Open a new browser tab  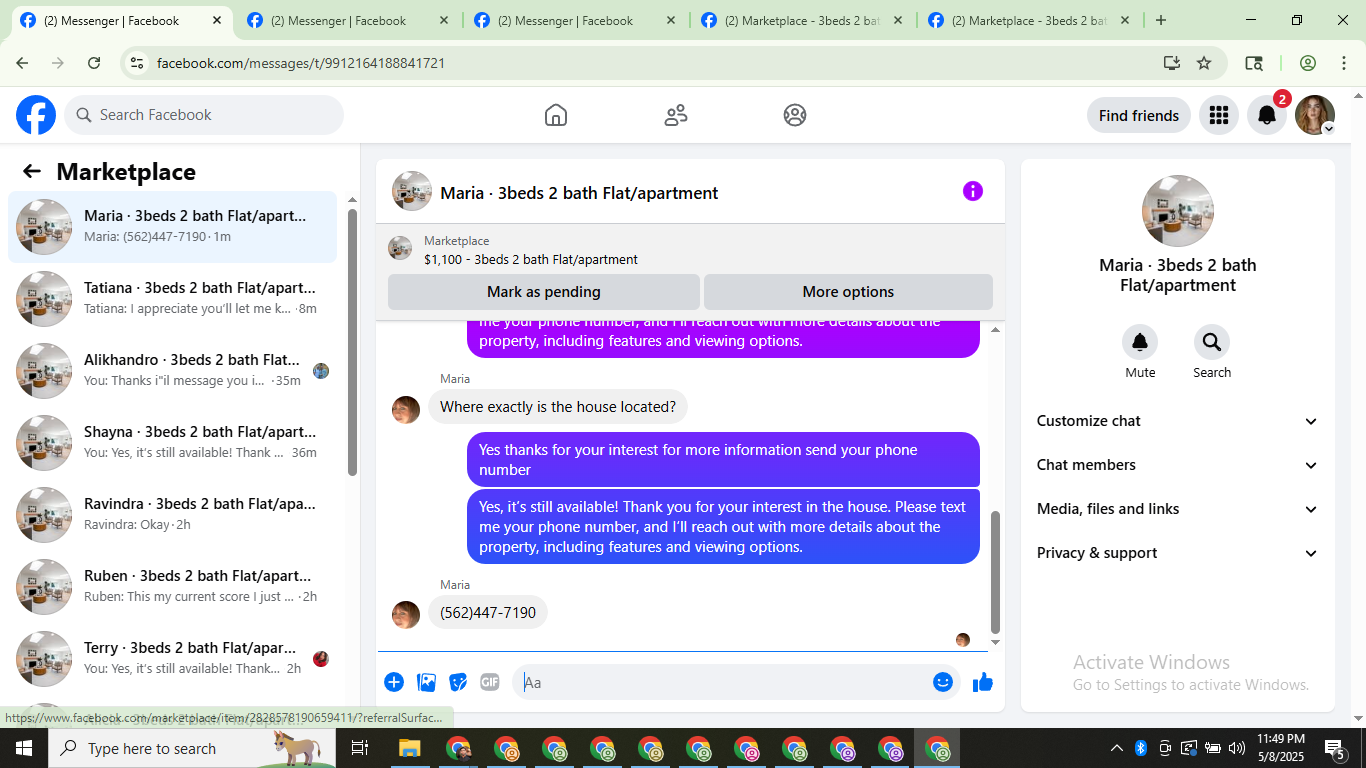tap(1161, 20)
